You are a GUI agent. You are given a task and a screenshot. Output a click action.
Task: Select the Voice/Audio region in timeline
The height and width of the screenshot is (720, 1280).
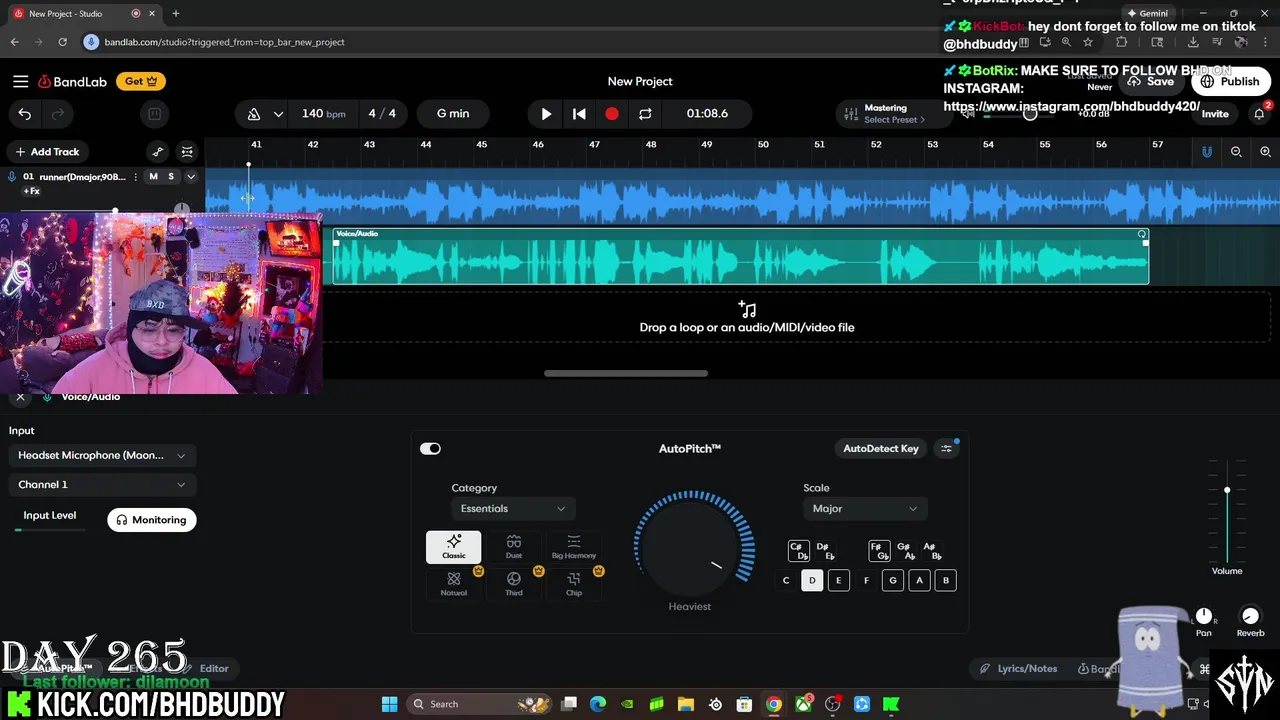tap(741, 257)
